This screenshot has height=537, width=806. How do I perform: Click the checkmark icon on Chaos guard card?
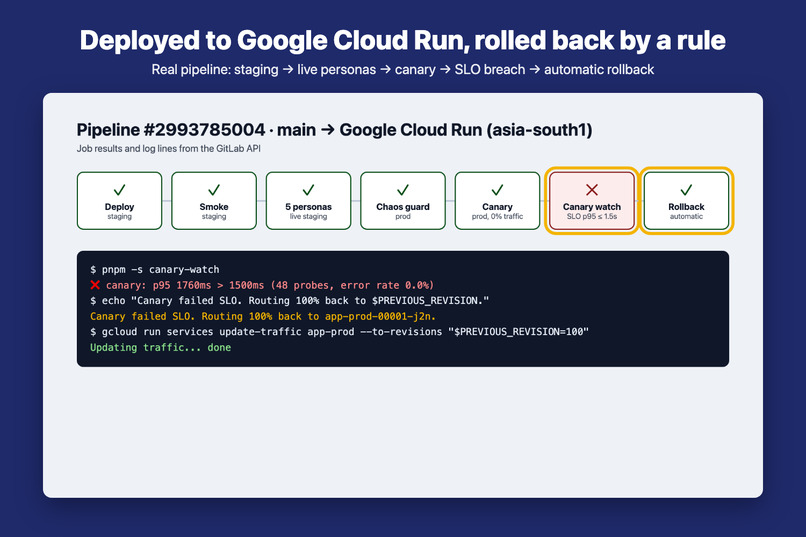click(x=403, y=190)
